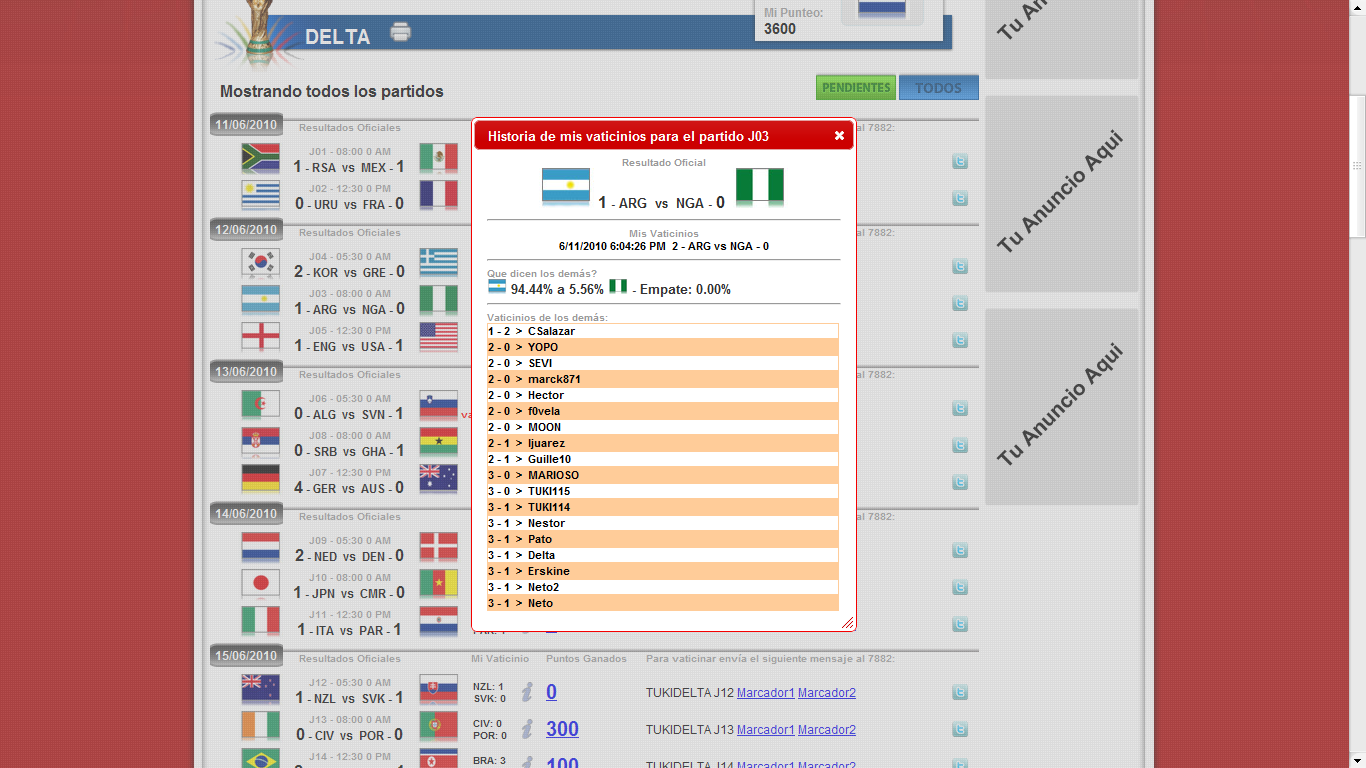1366x768 pixels.
Task: Click the 15/06/2010 date header
Action: tap(246, 656)
